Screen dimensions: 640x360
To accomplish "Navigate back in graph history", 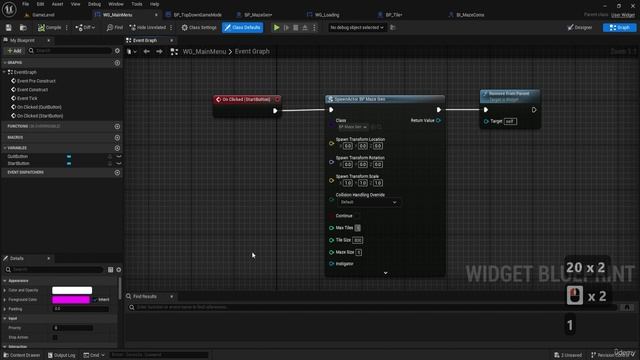I will coord(146,51).
